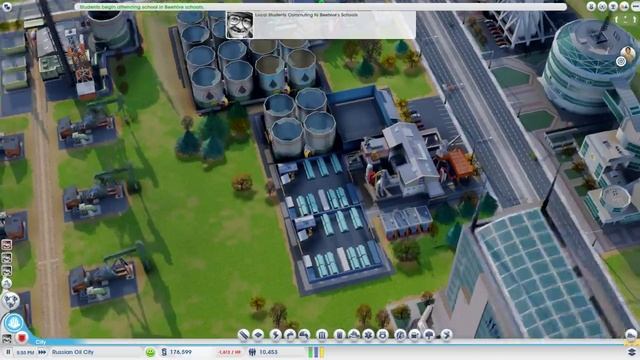The height and width of the screenshot is (360, 640).
Task: Click the blue region view globe button
Action: (13, 323)
